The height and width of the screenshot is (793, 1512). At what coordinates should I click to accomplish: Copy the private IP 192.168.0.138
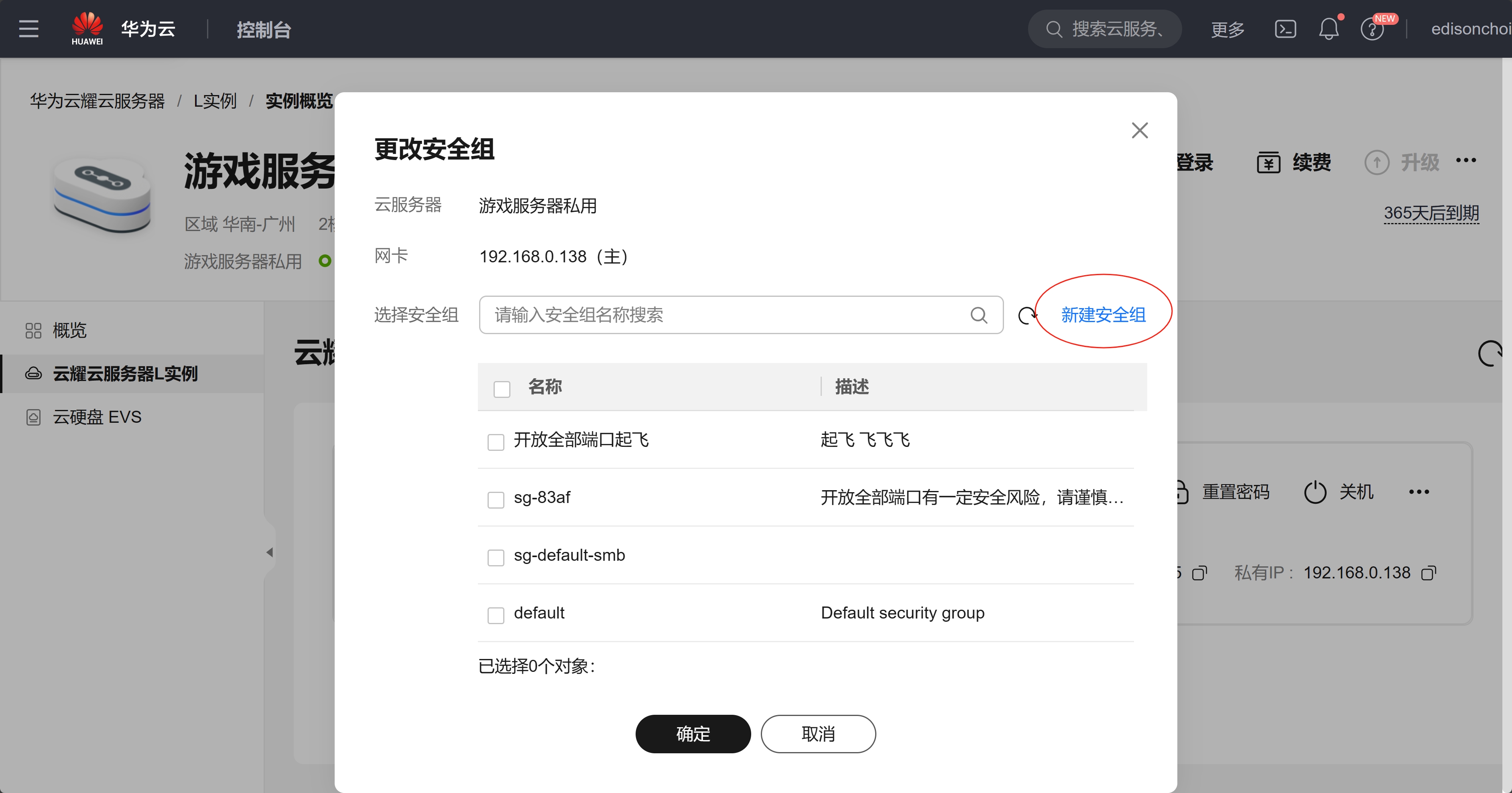pyautogui.click(x=1429, y=573)
